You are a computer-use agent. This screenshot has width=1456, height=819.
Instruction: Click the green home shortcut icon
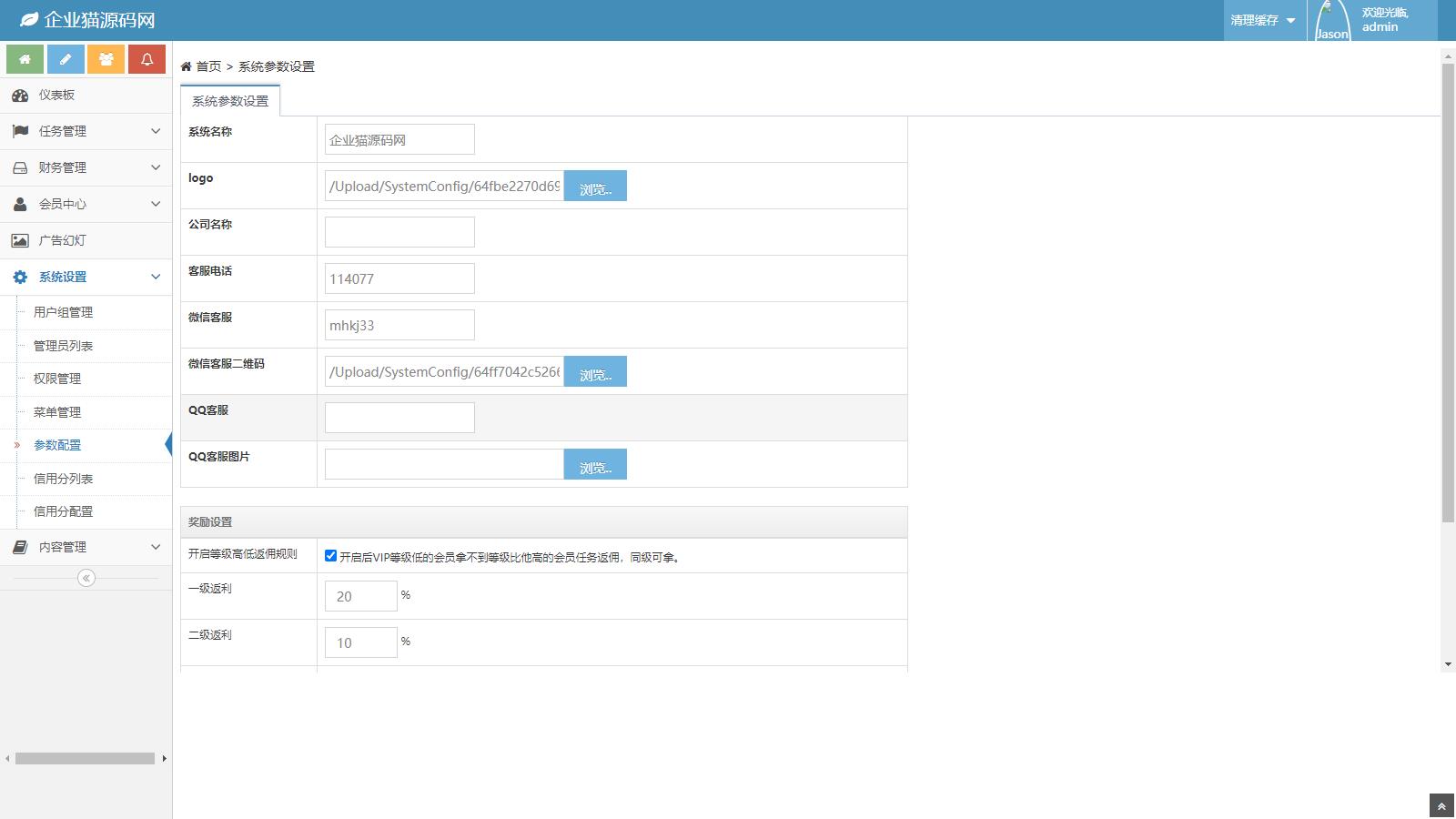pos(25,59)
